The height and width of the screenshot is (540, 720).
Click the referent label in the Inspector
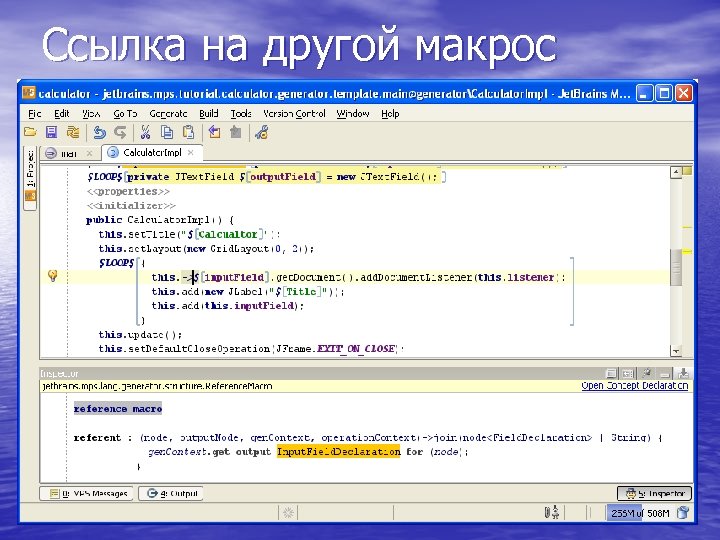pos(97,437)
